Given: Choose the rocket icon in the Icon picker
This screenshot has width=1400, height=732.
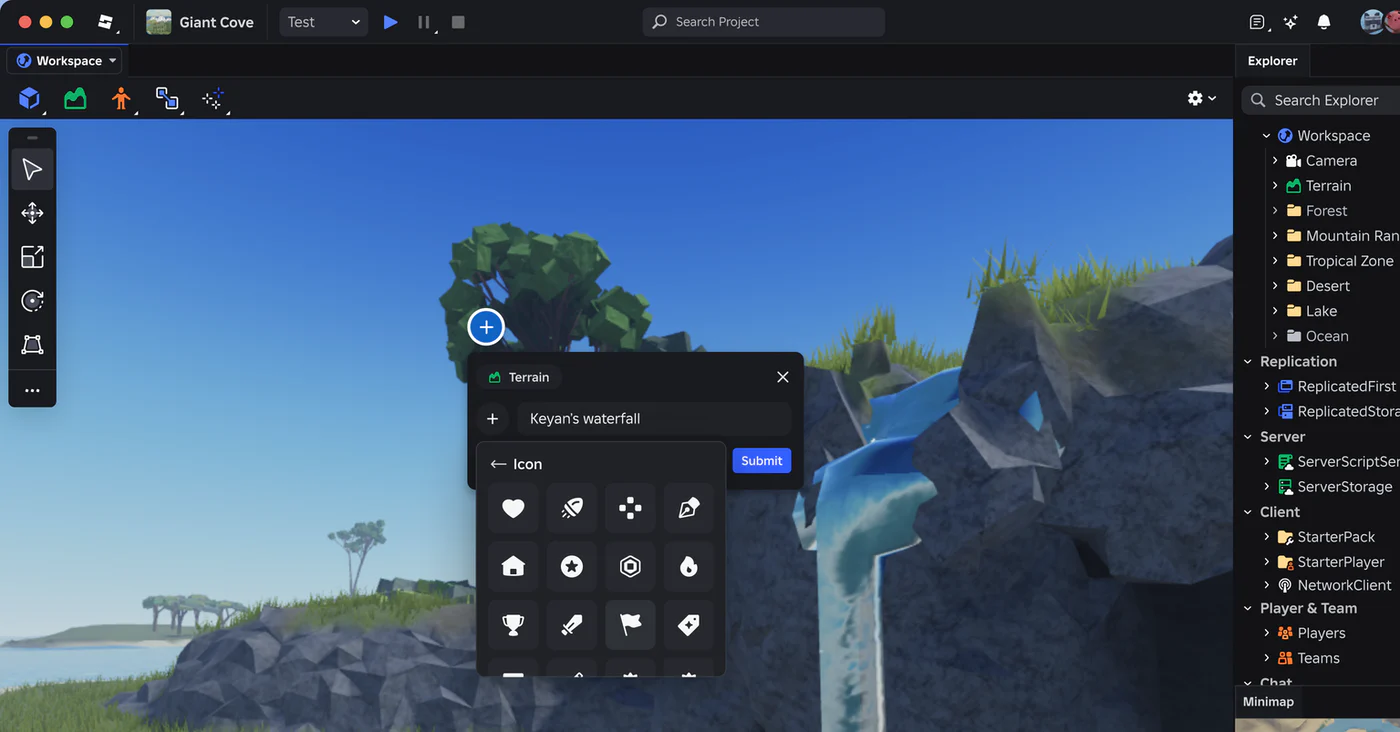Looking at the screenshot, I should (x=571, y=508).
